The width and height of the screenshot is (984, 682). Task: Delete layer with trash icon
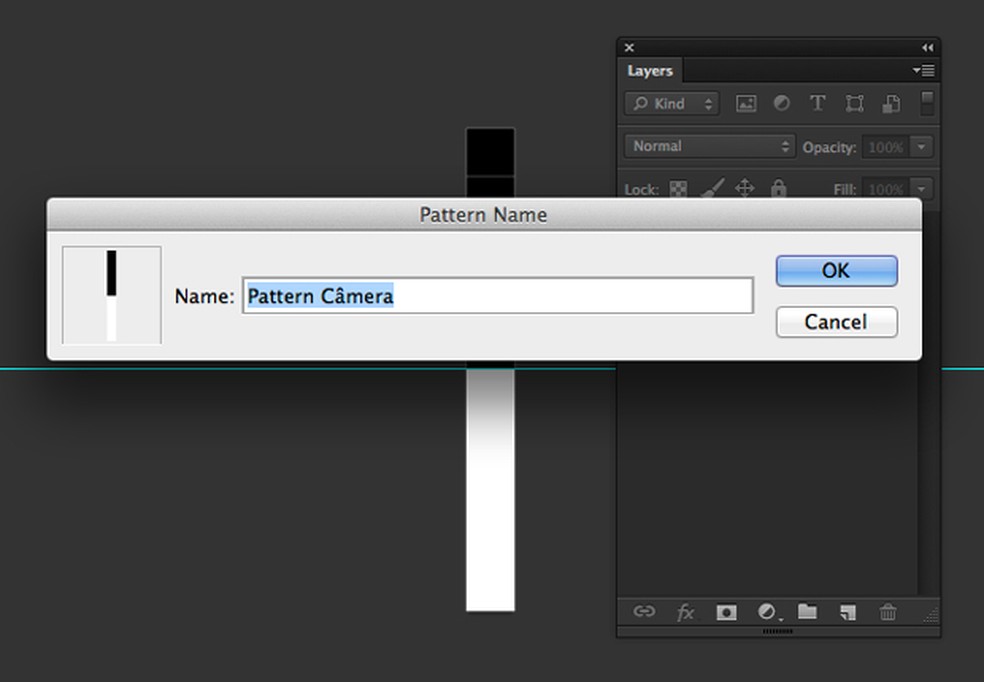(888, 611)
